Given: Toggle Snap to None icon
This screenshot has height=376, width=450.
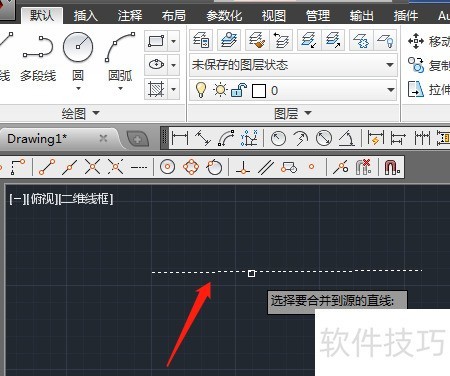Looking at the screenshot, I should pyautogui.click(x=364, y=167).
